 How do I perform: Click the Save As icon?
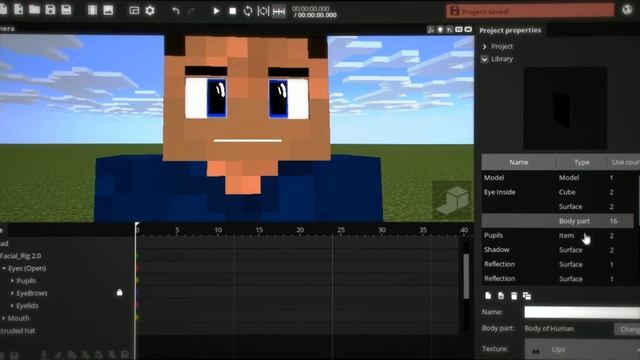(66, 10)
